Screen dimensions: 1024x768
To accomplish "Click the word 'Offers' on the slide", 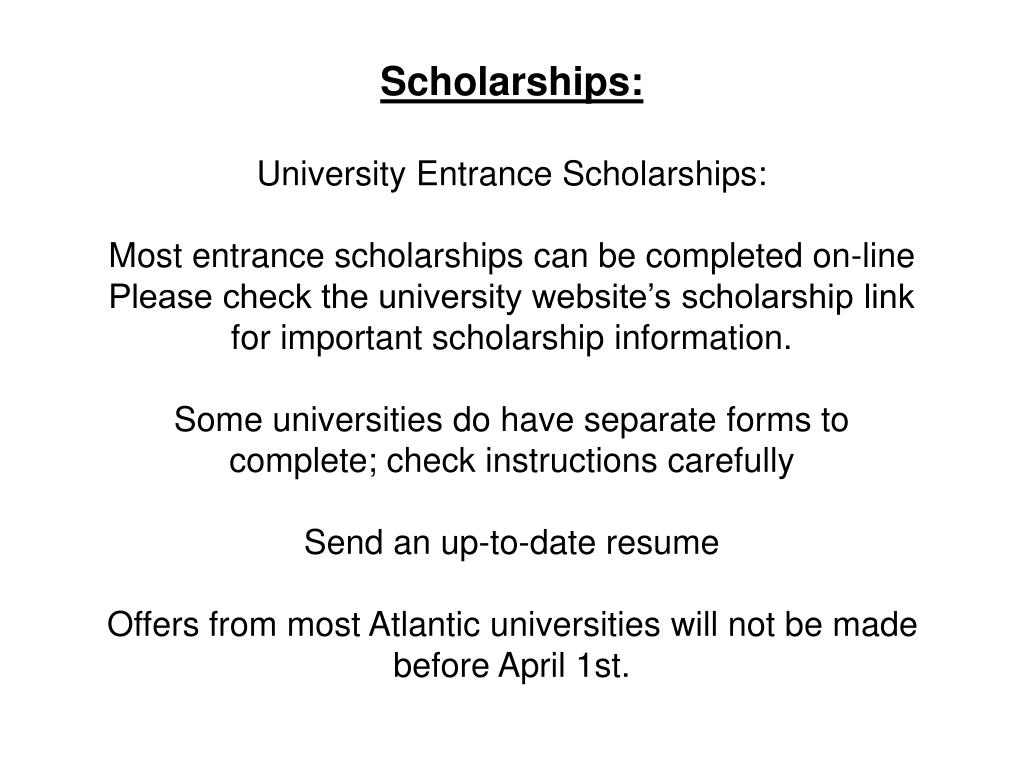I will [x=153, y=625].
